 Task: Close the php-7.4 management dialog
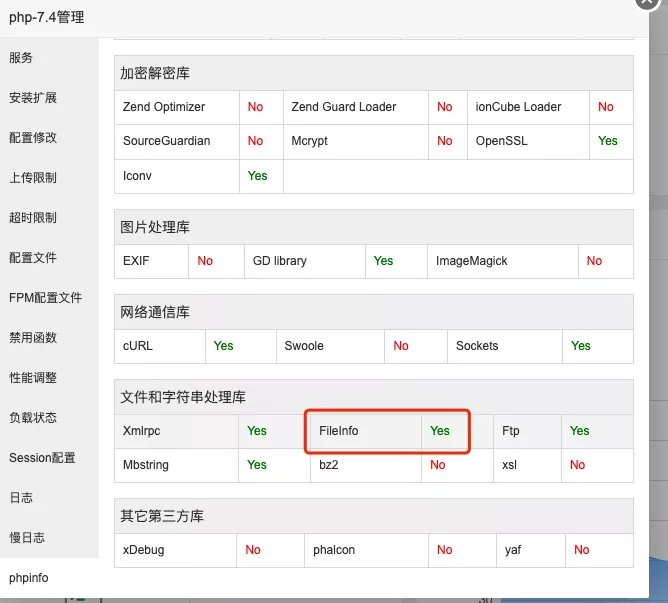click(648, 2)
